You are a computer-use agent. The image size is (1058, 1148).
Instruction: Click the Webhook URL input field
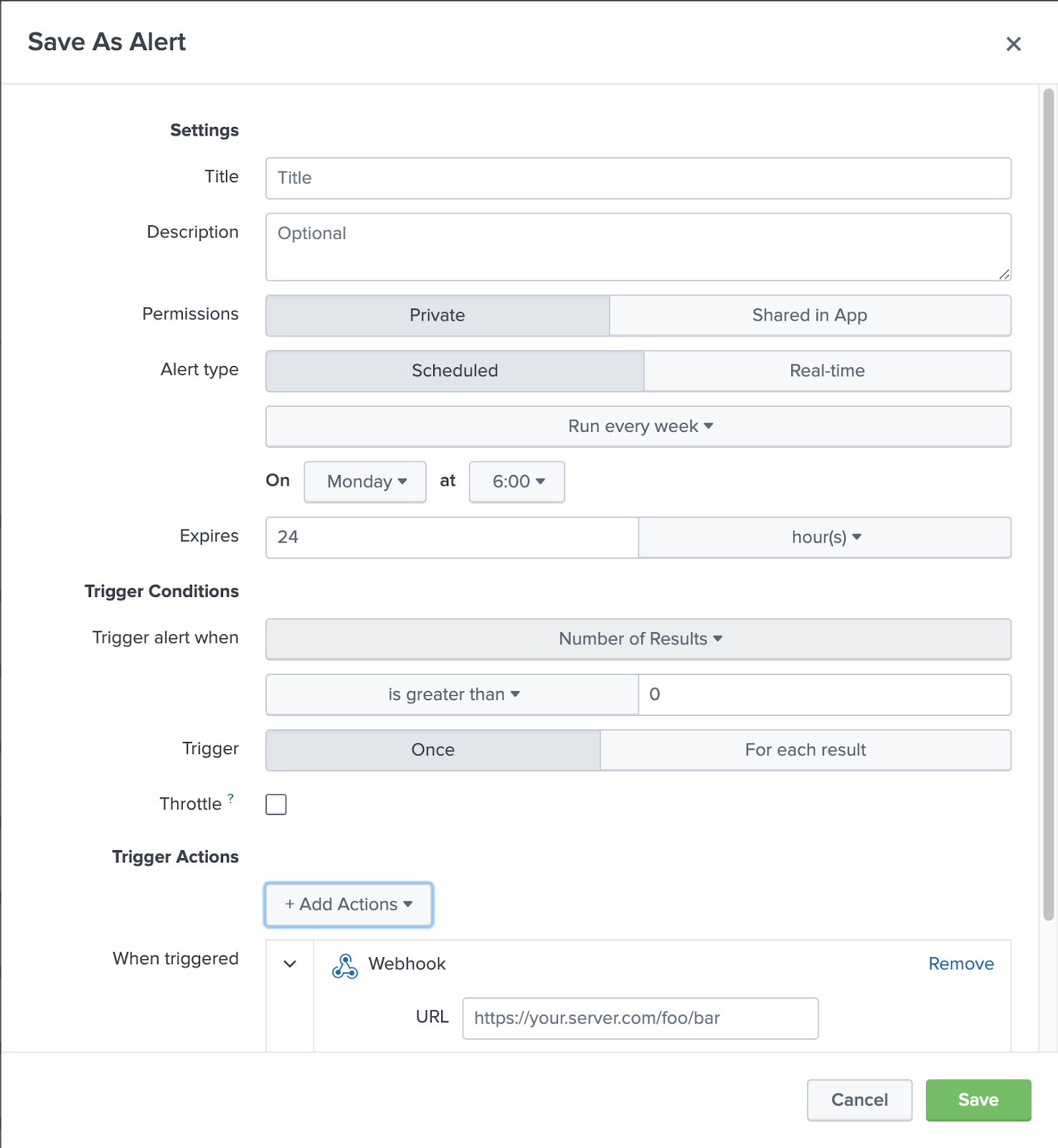(640, 1018)
